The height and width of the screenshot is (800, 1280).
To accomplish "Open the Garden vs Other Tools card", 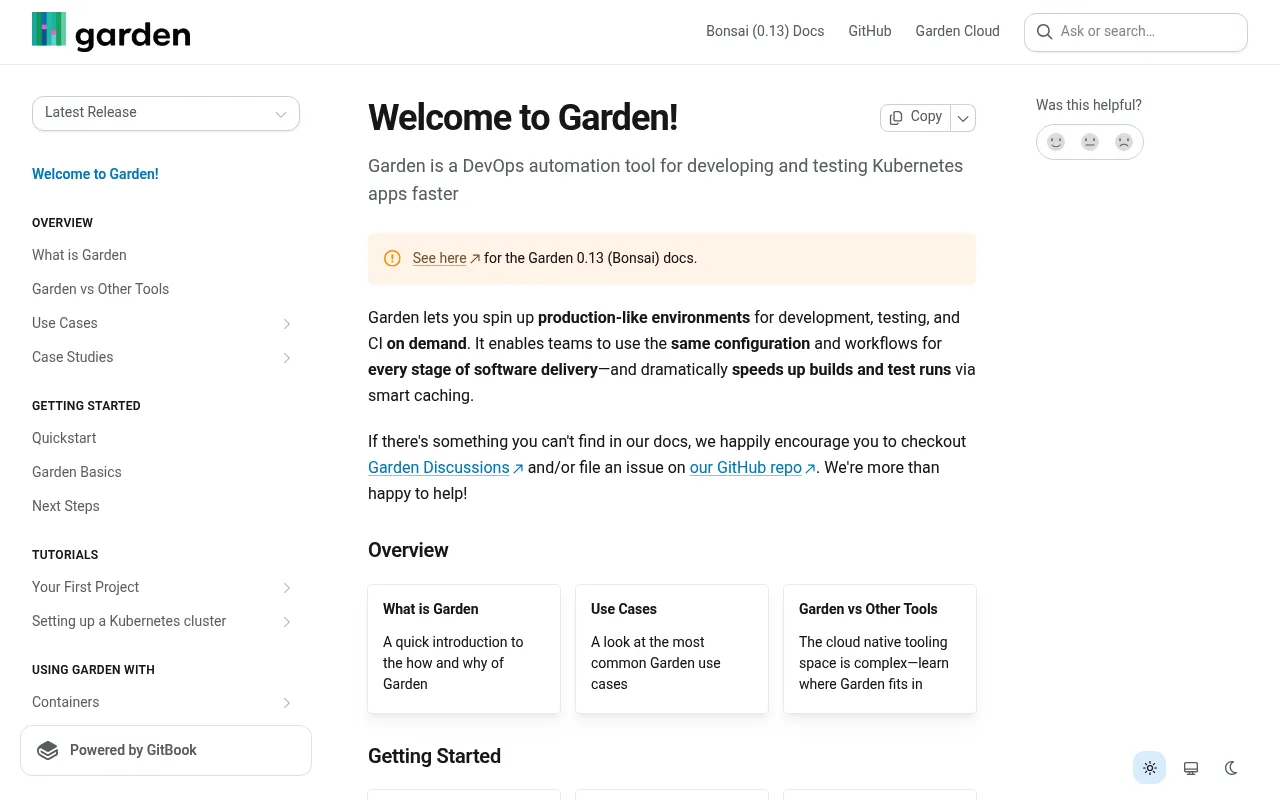I will (x=880, y=649).
